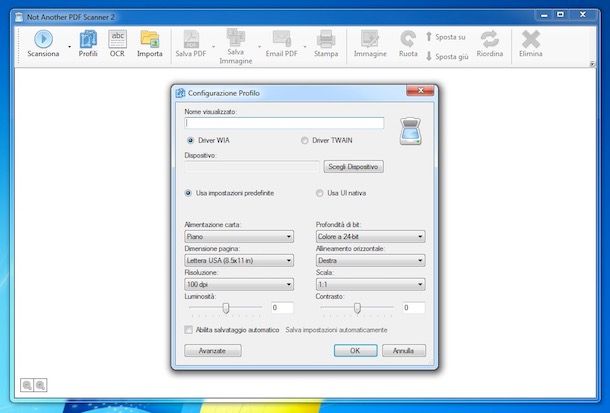Select the Driver TWAIN radio button
Screen dimensions: 610x413
(304, 140)
